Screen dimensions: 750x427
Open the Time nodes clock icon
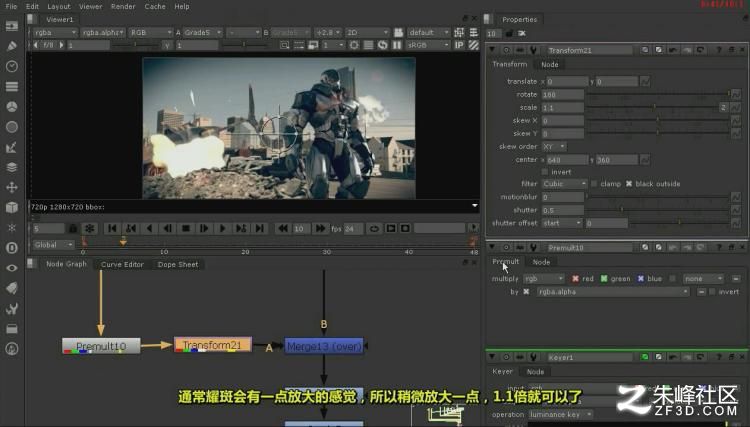tap(12, 66)
